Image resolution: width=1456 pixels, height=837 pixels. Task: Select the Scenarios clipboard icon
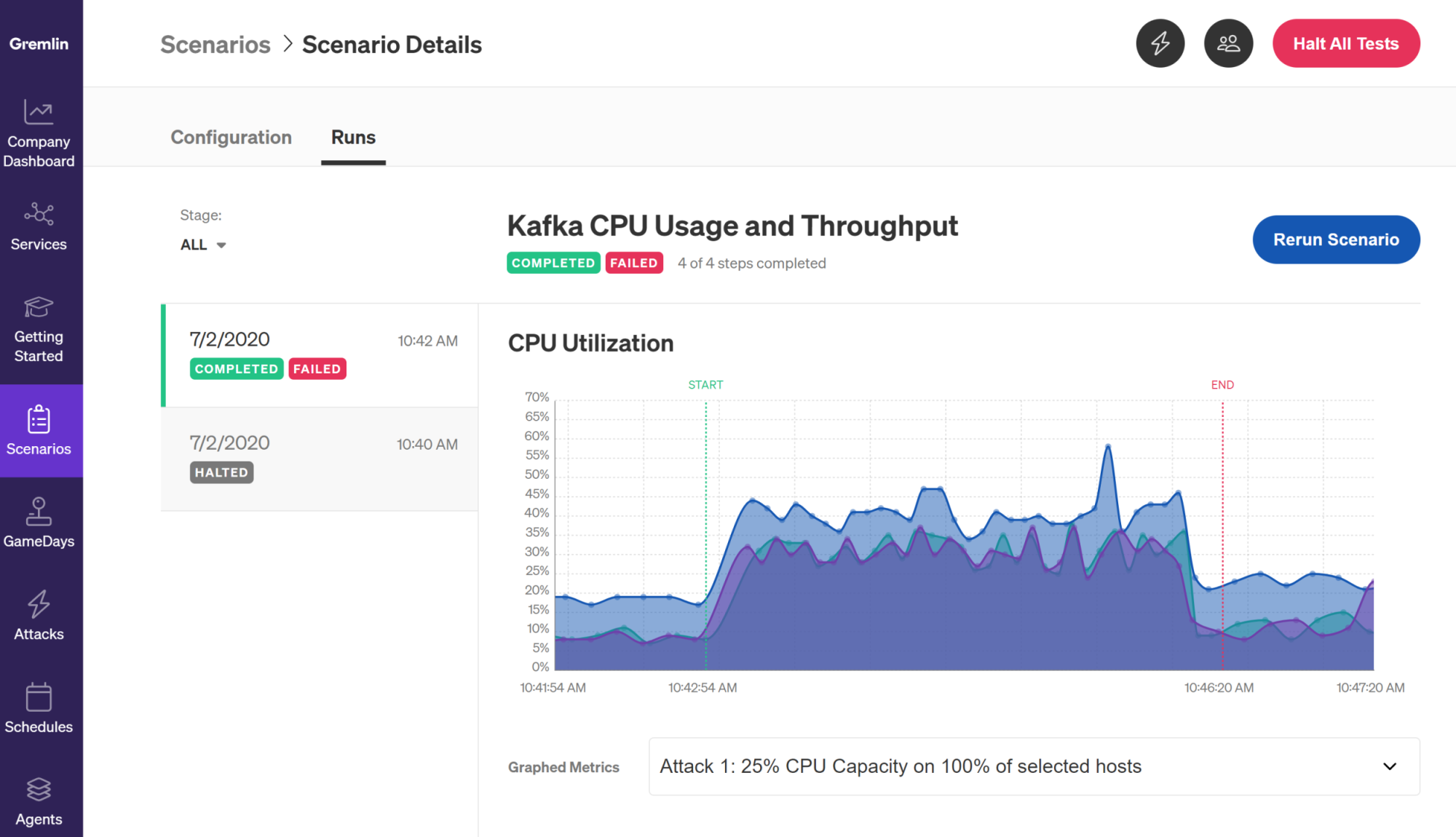(39, 419)
